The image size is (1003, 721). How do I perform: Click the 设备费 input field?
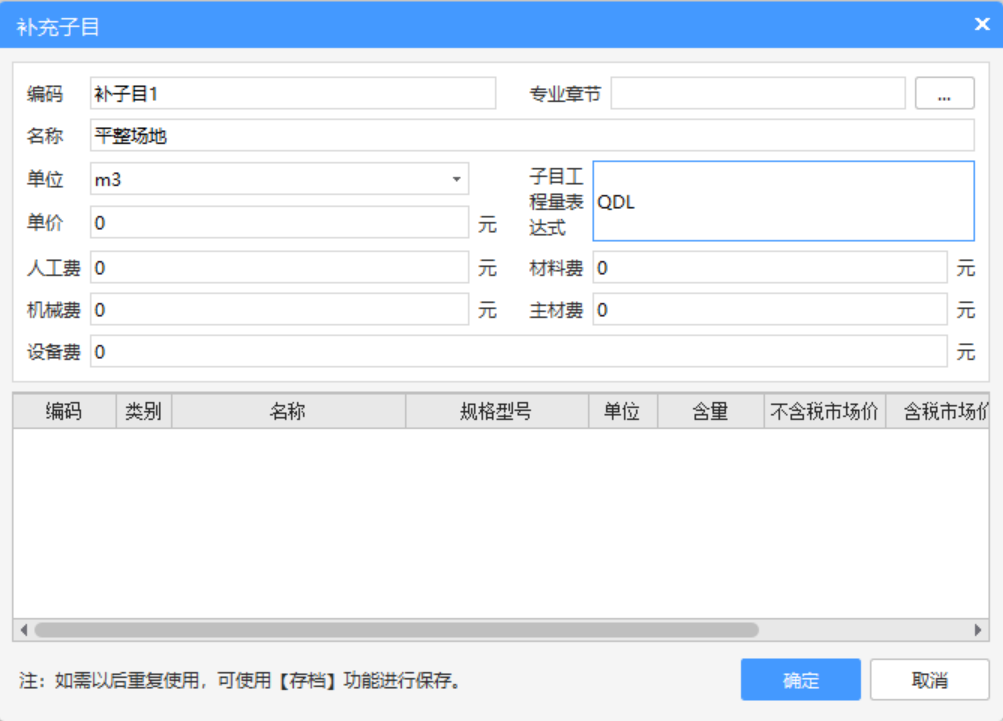(x=518, y=352)
